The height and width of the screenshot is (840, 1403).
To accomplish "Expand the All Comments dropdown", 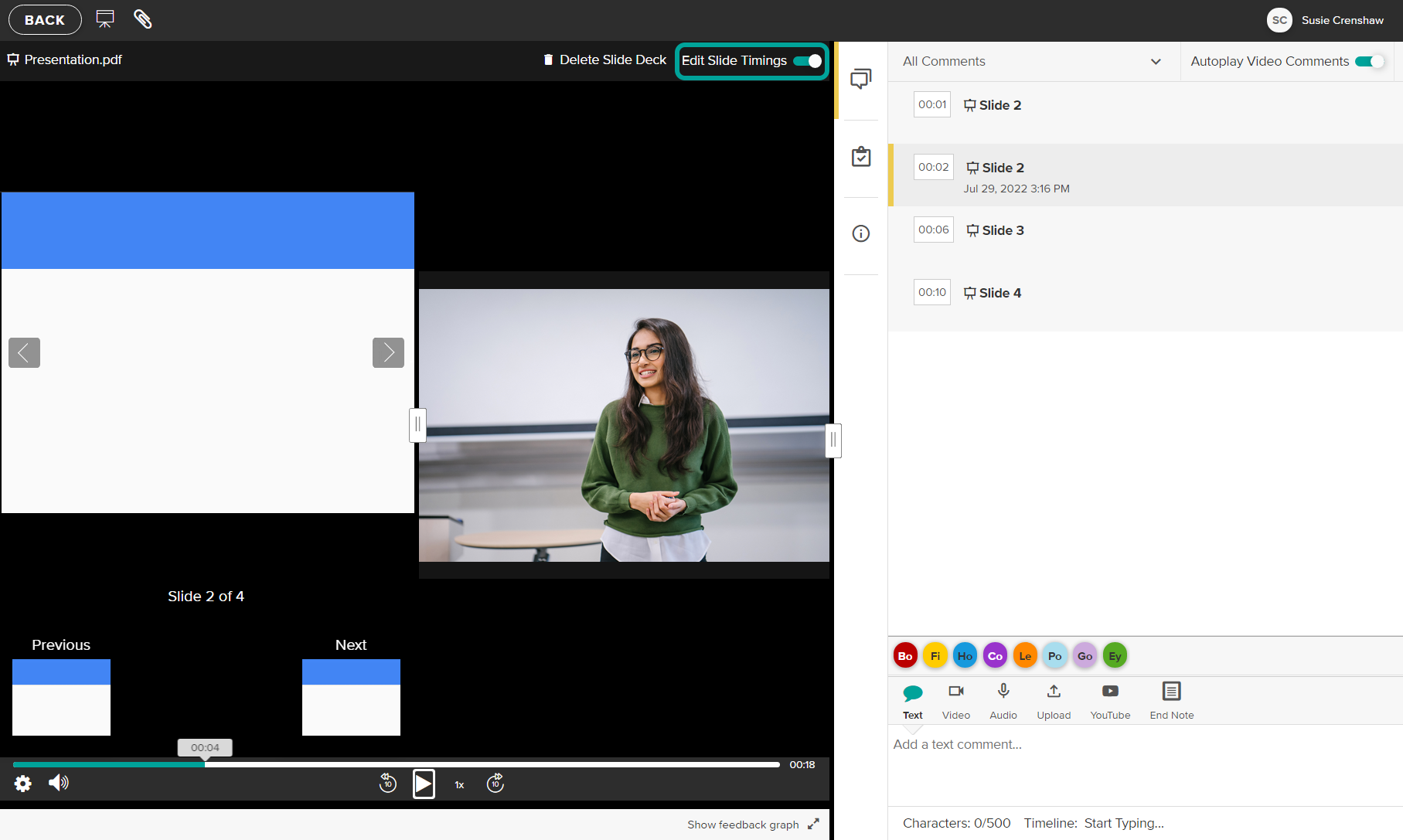I will click(x=1032, y=61).
